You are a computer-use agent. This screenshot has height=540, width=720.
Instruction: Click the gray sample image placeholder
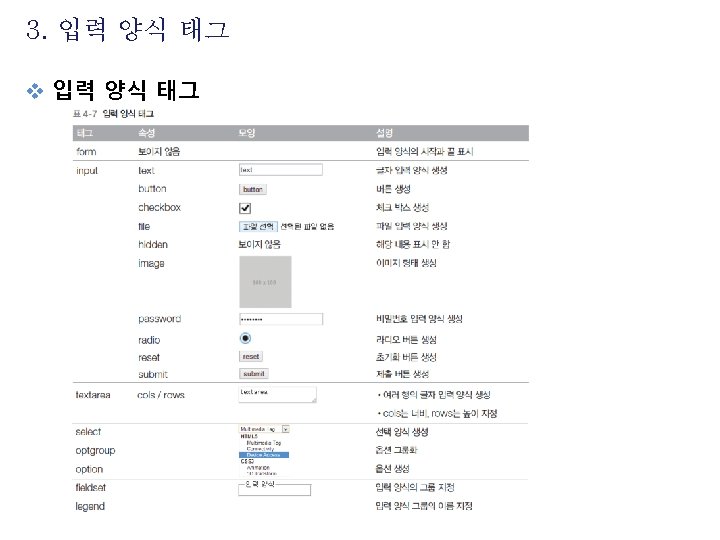(x=265, y=282)
